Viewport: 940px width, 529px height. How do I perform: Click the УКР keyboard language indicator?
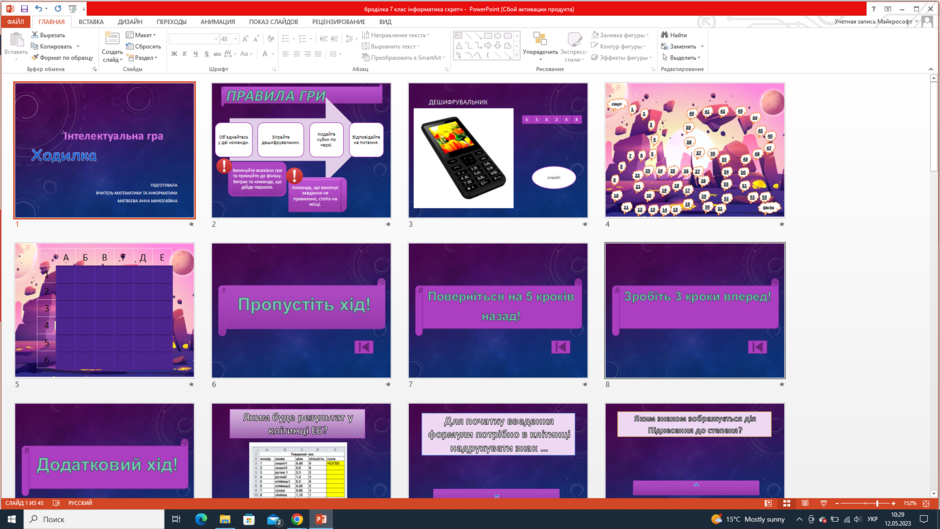pos(872,519)
